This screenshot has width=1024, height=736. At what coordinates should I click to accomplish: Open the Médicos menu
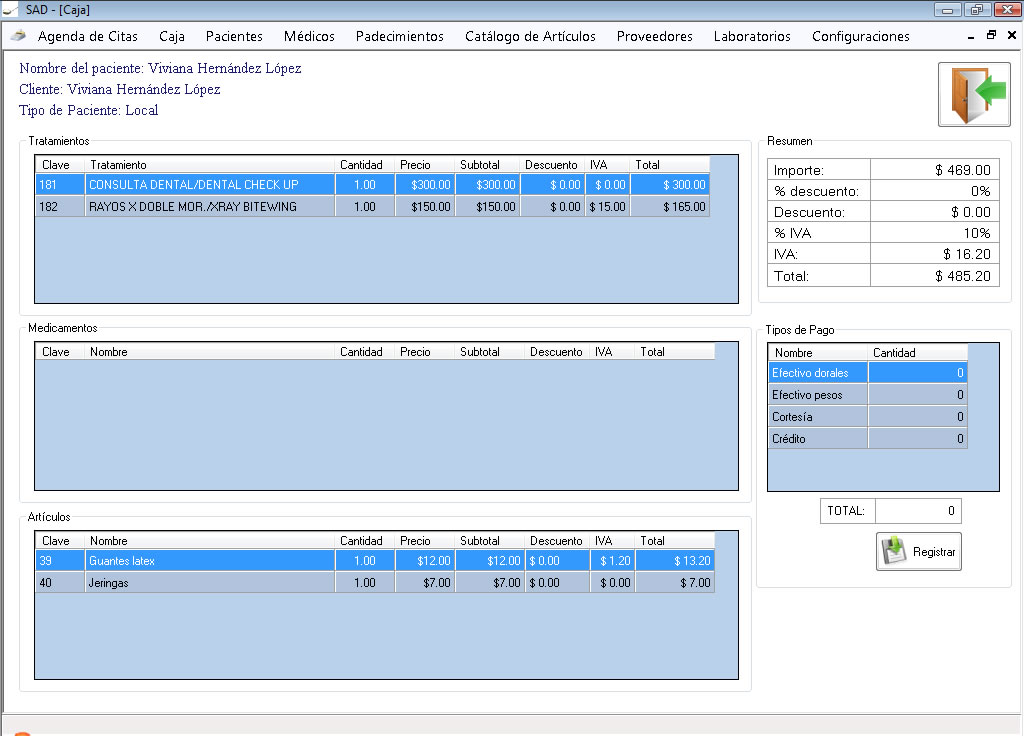[309, 37]
